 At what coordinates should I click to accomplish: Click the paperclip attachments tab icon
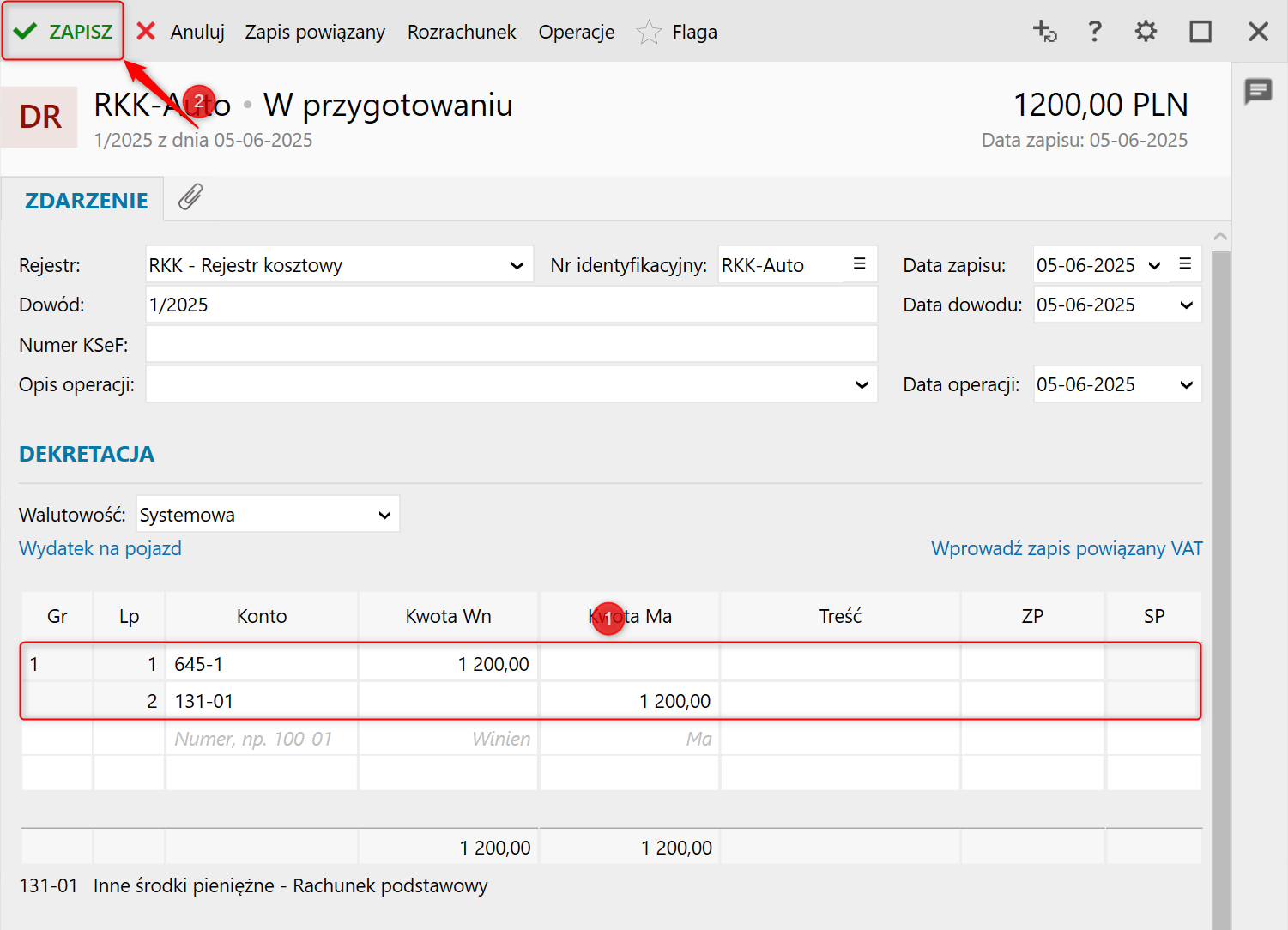(x=190, y=197)
